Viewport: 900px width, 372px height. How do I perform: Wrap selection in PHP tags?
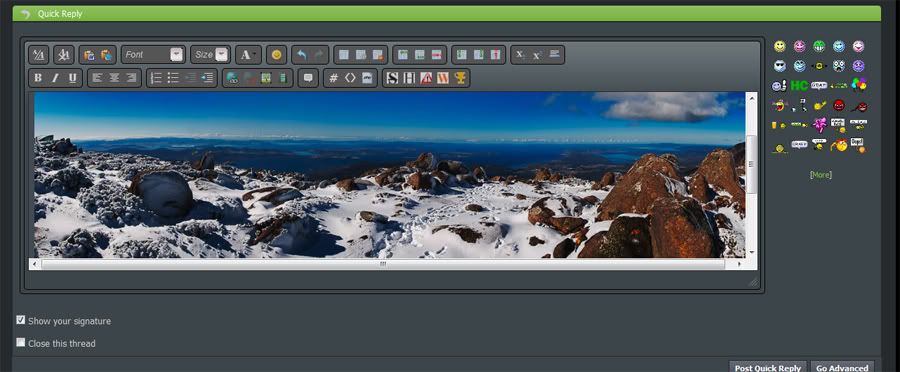click(x=367, y=78)
